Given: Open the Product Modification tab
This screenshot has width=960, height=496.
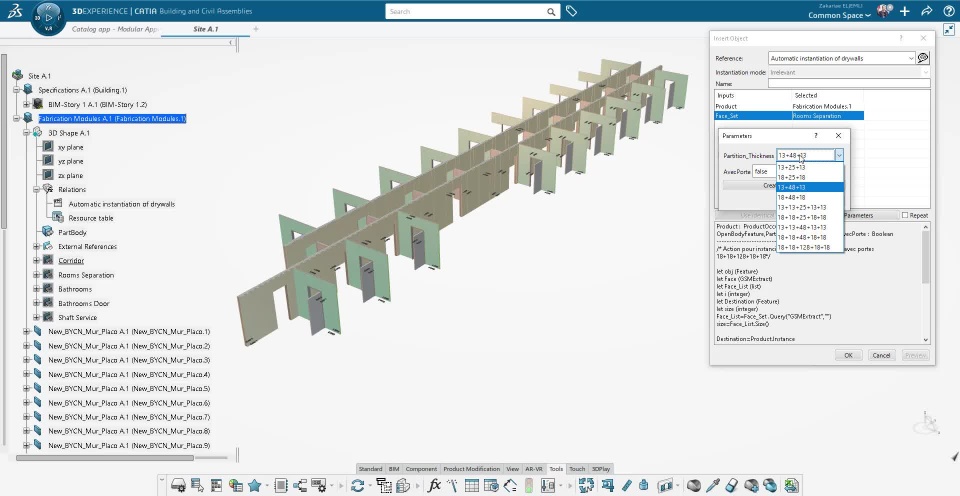Looking at the screenshot, I should 471,468.
